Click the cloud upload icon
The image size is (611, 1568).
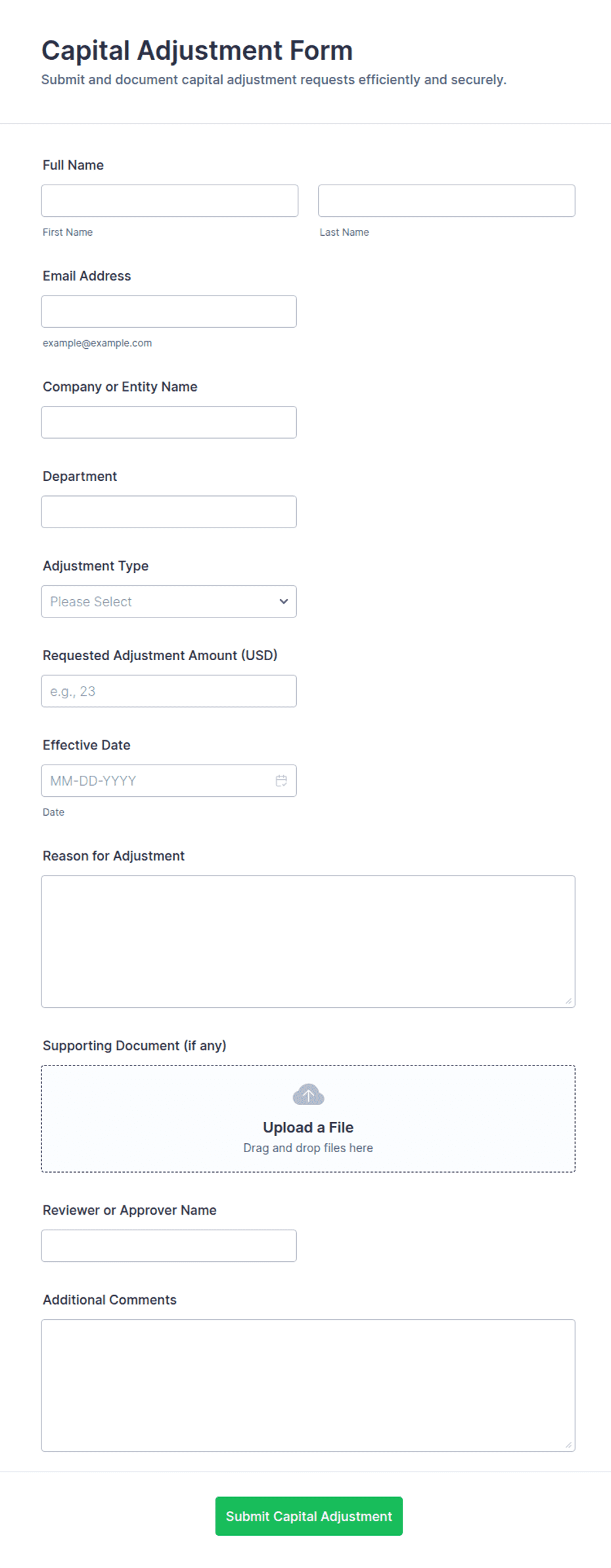coord(308,1094)
